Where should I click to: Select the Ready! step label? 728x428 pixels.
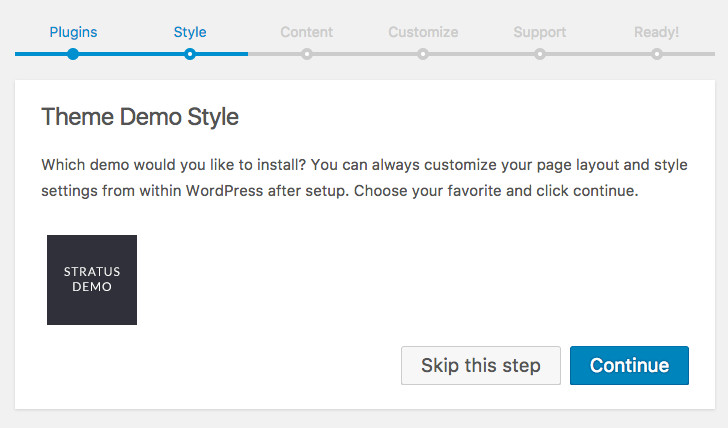click(656, 32)
